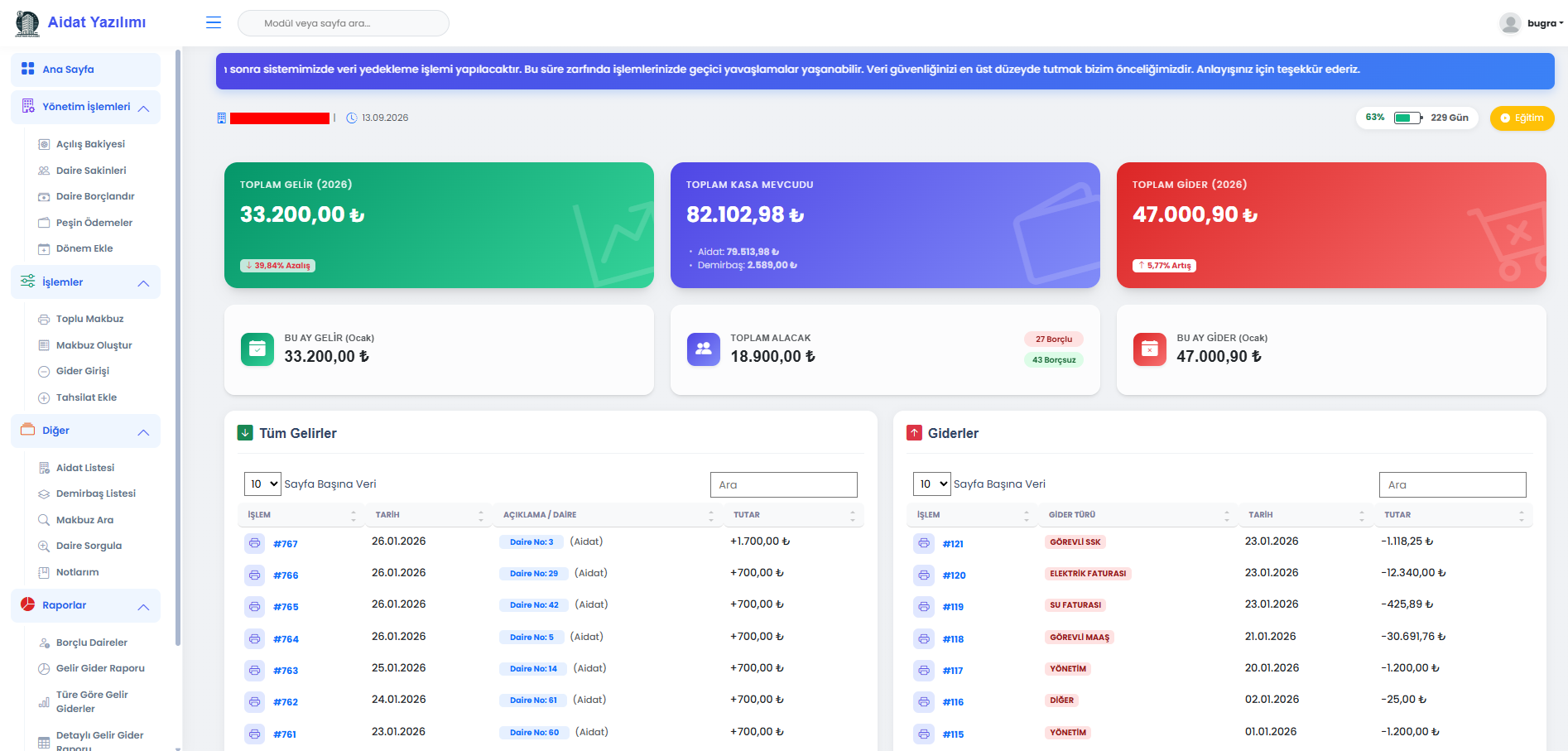Click print icon for income row #767

pyautogui.click(x=255, y=543)
